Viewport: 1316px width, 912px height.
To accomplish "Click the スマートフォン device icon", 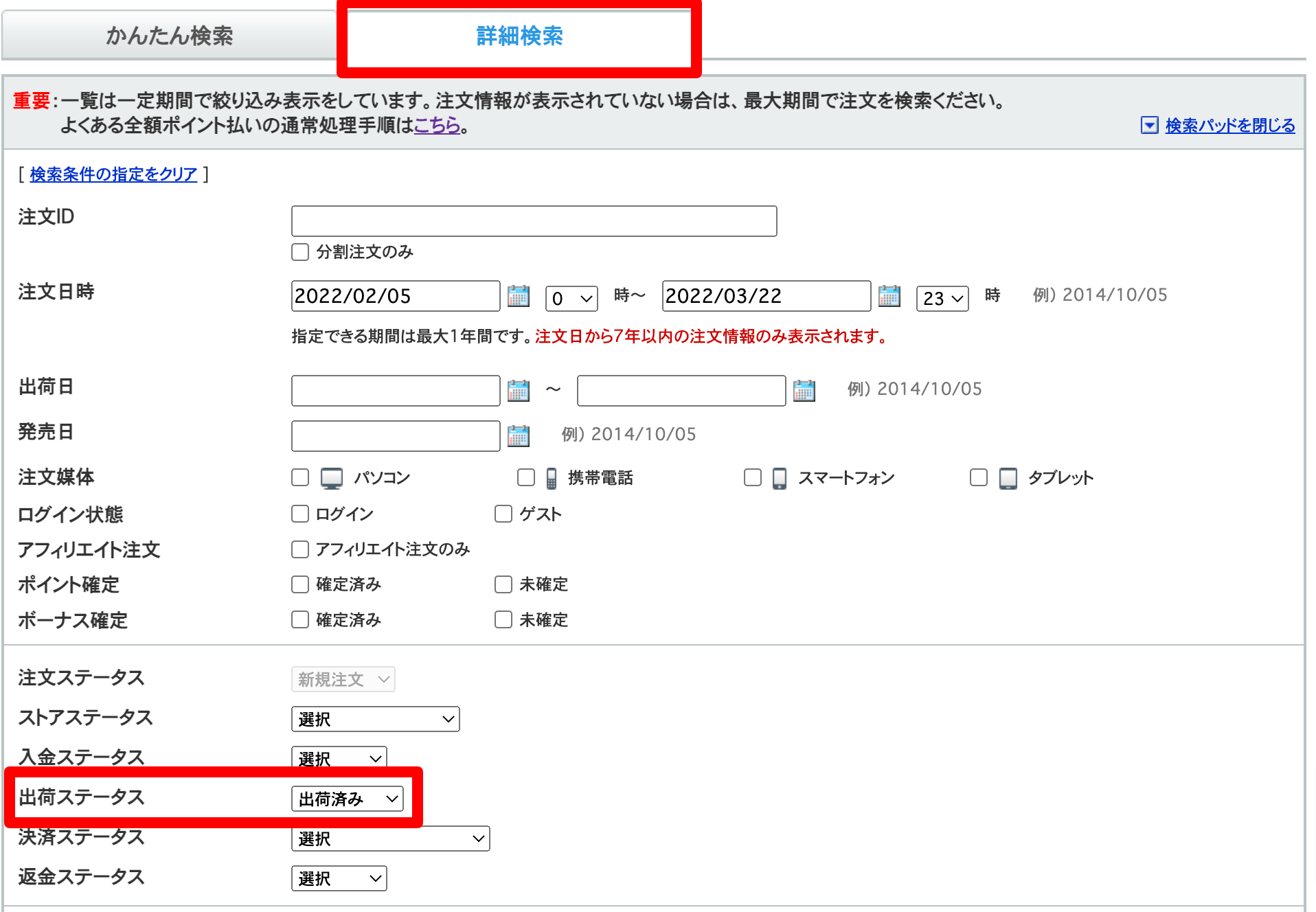I will pyautogui.click(x=778, y=478).
